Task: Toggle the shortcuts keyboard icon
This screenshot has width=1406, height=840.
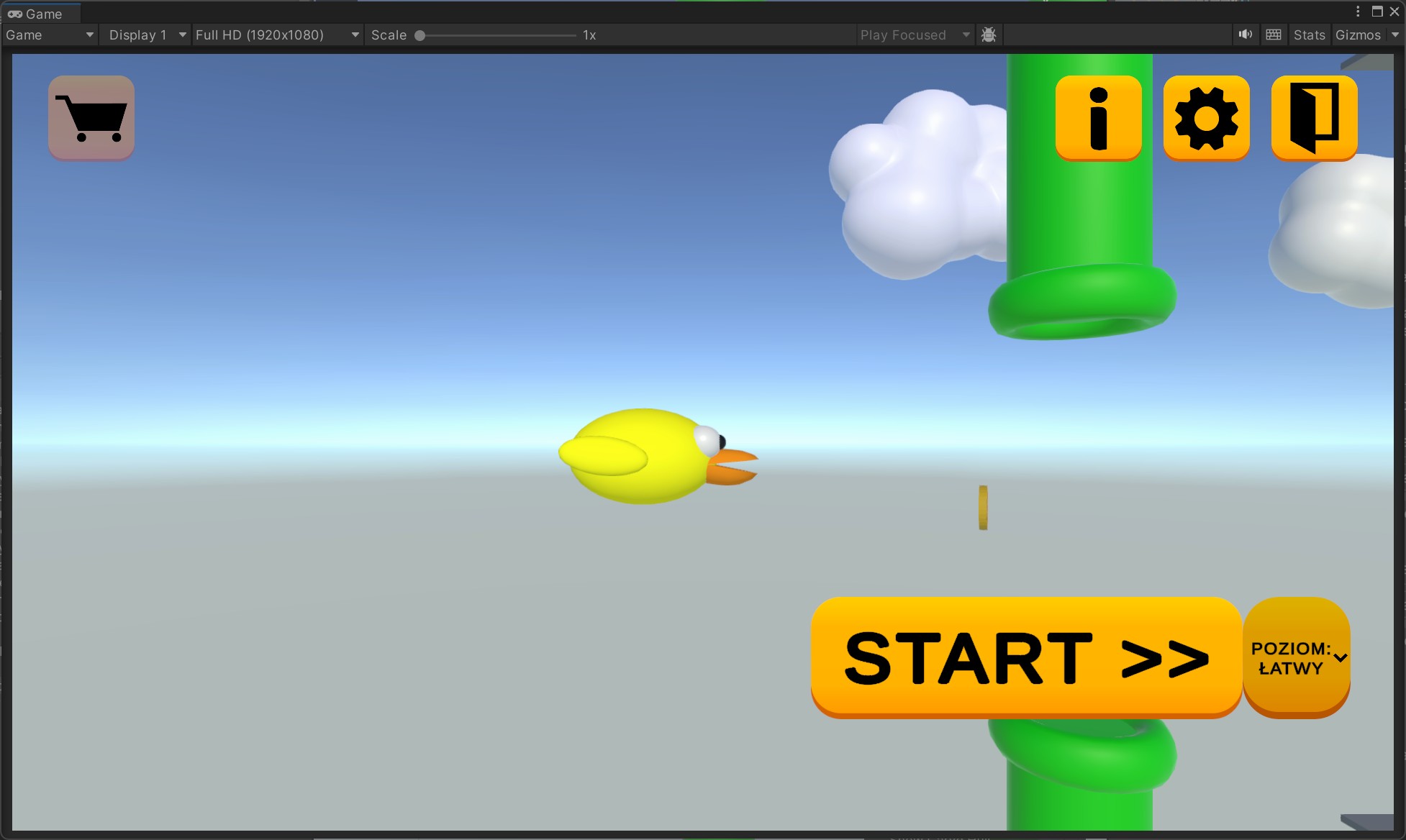Action: pyautogui.click(x=1274, y=35)
